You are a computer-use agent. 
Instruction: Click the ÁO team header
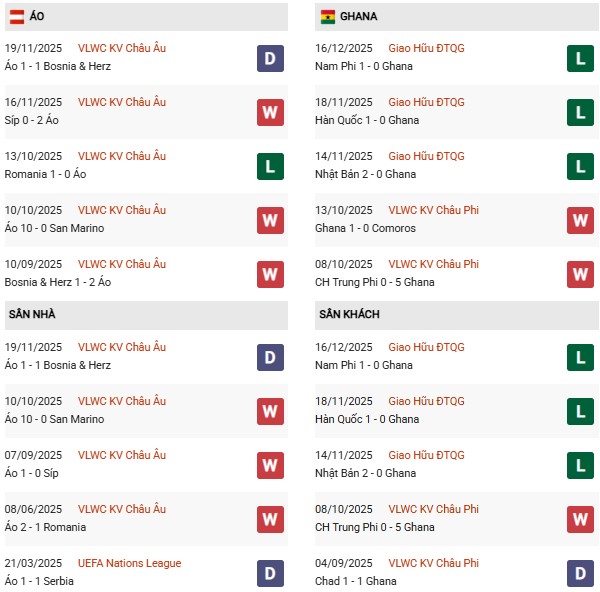click(x=38, y=17)
